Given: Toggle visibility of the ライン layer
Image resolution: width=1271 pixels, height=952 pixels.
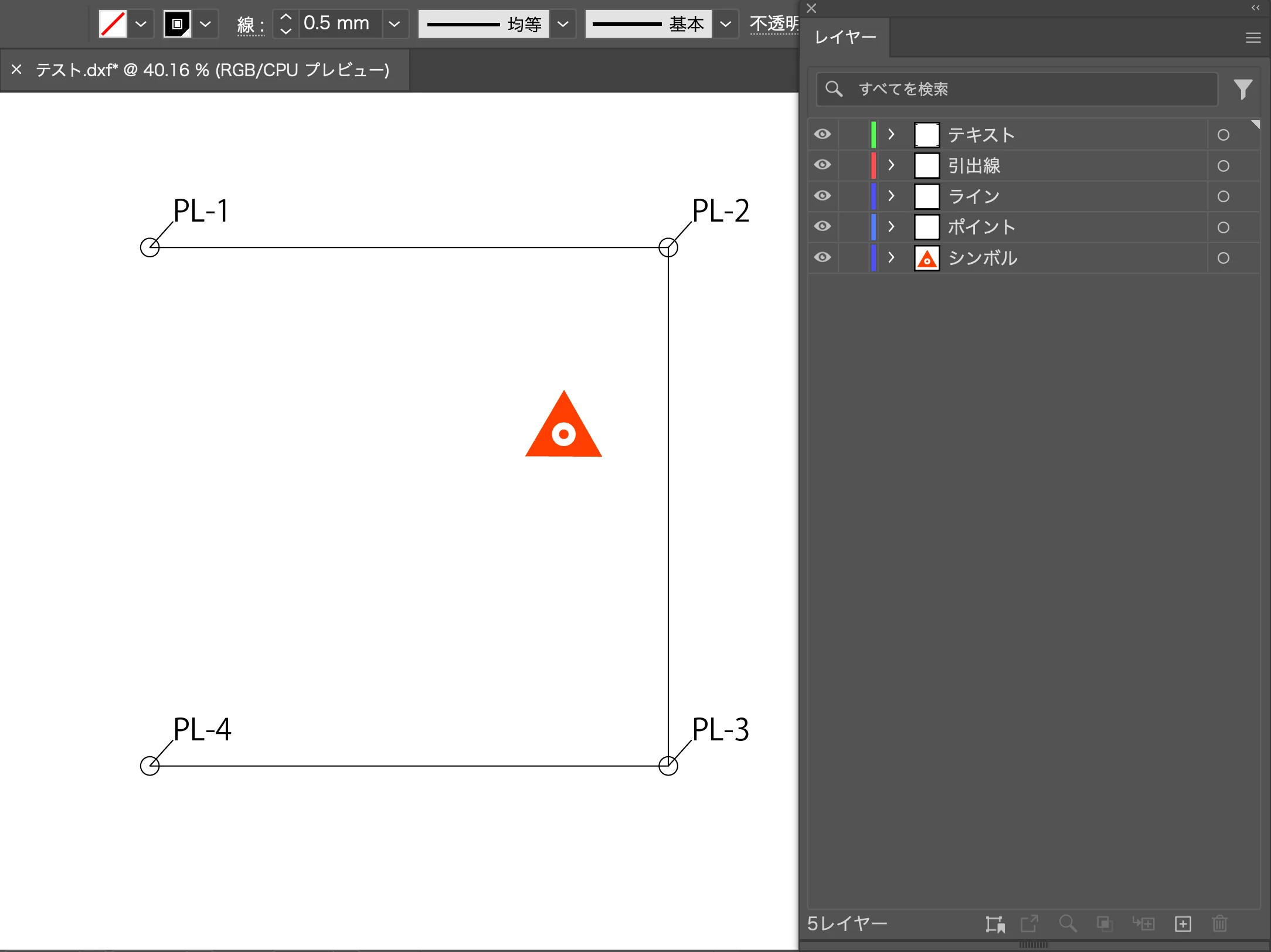Looking at the screenshot, I should point(823,196).
